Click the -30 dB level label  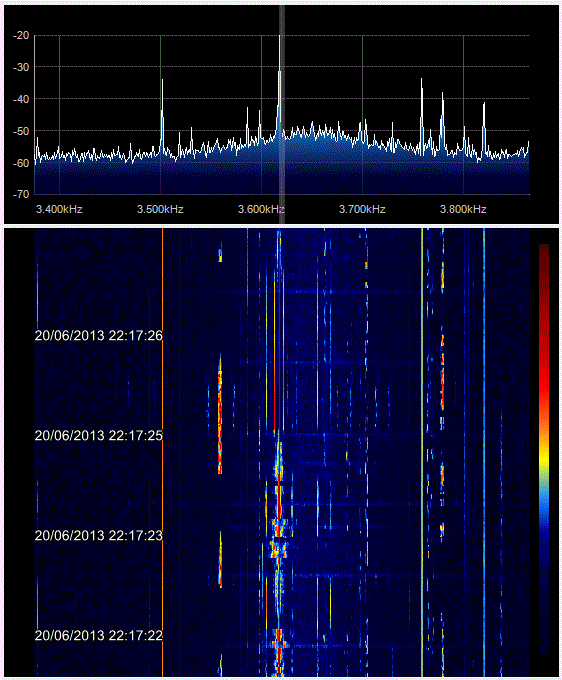coord(21,67)
